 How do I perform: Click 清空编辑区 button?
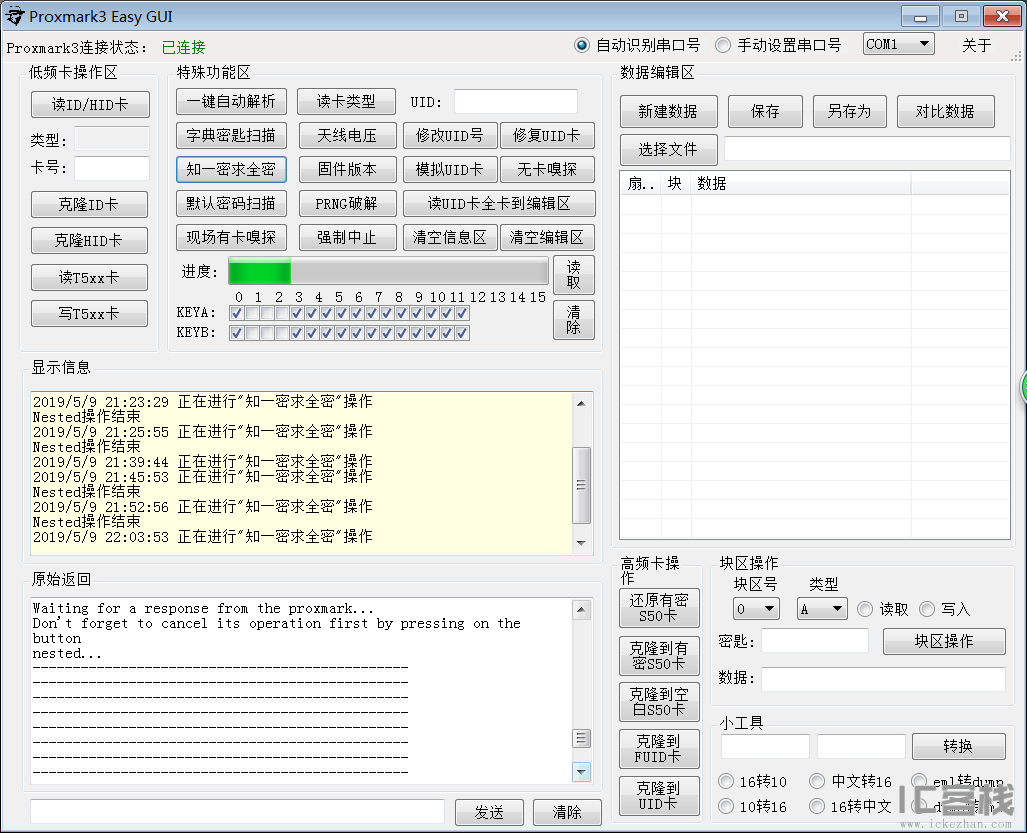pyautogui.click(x=547, y=238)
